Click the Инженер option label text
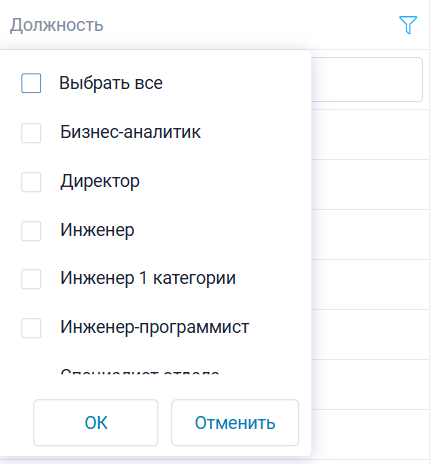Viewport: 430px width, 464px height. (x=97, y=230)
